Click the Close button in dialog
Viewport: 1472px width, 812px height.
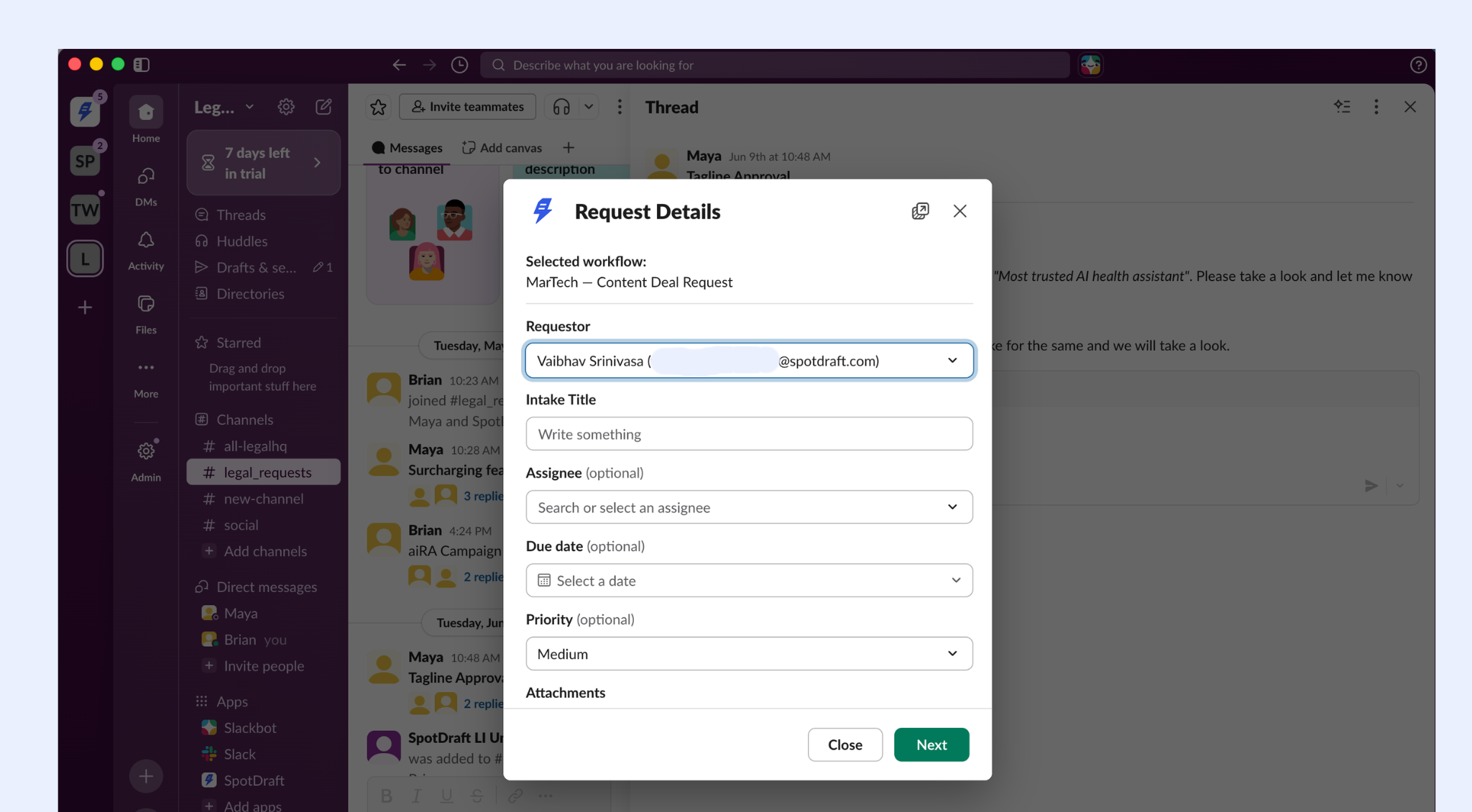point(845,745)
